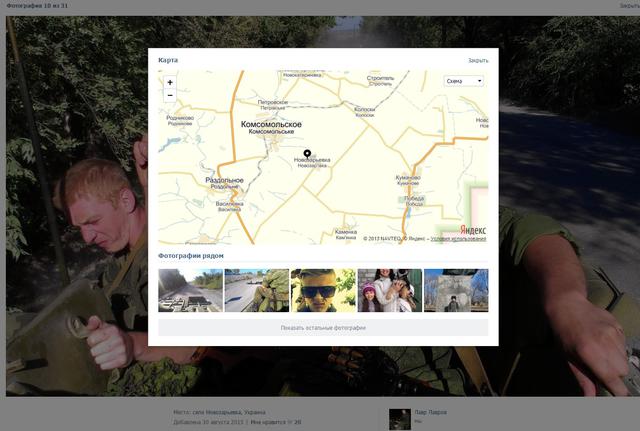Click the Лавр Лавров author name
Viewport: 640px width, 431px height.
(432, 412)
